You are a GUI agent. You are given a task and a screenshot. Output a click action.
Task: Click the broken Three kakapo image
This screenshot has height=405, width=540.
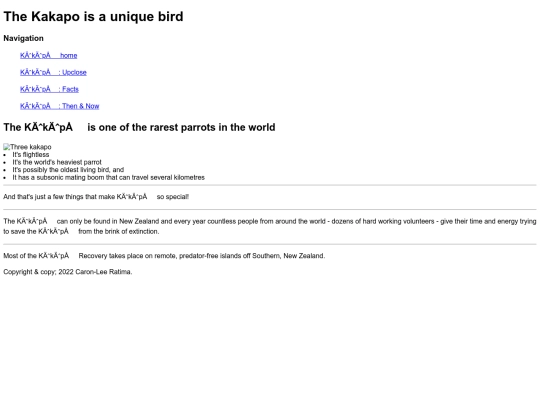pos(27,147)
